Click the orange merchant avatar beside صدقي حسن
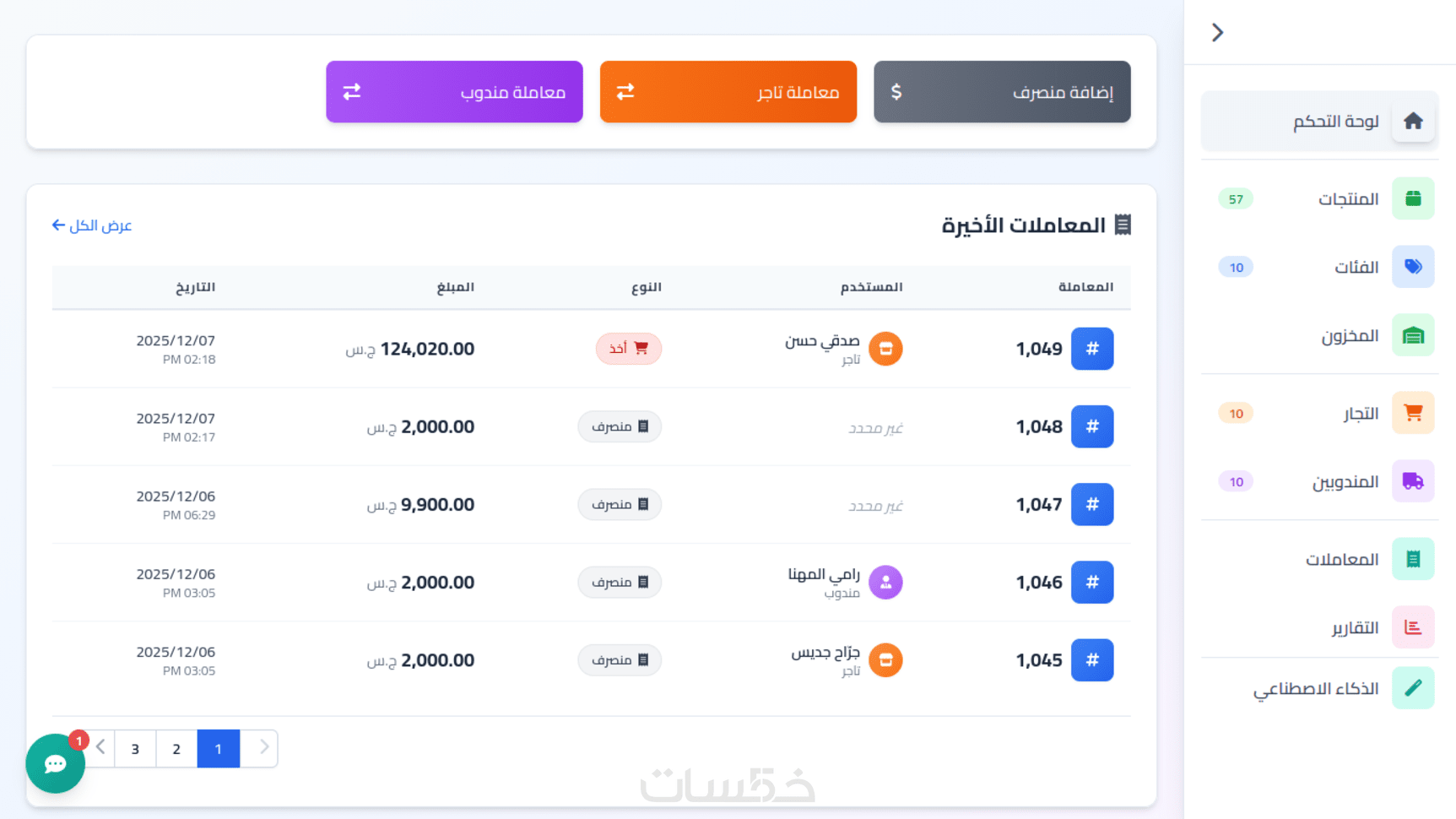The image size is (1456, 819). pyautogui.click(x=885, y=349)
